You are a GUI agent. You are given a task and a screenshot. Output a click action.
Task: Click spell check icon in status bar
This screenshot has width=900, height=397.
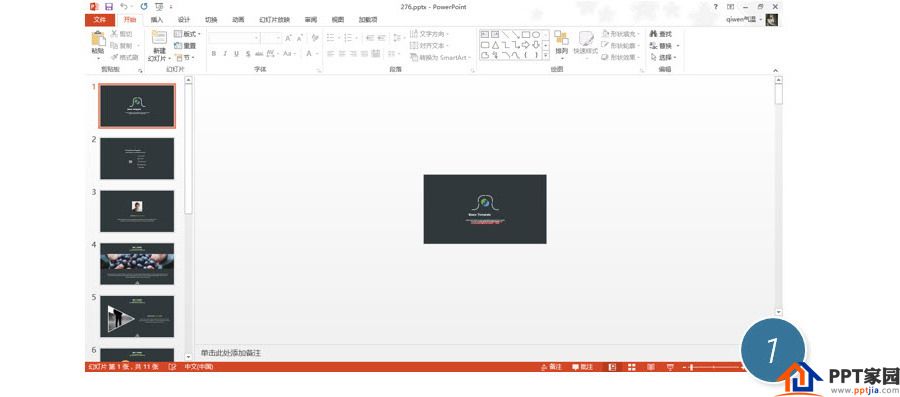172,367
